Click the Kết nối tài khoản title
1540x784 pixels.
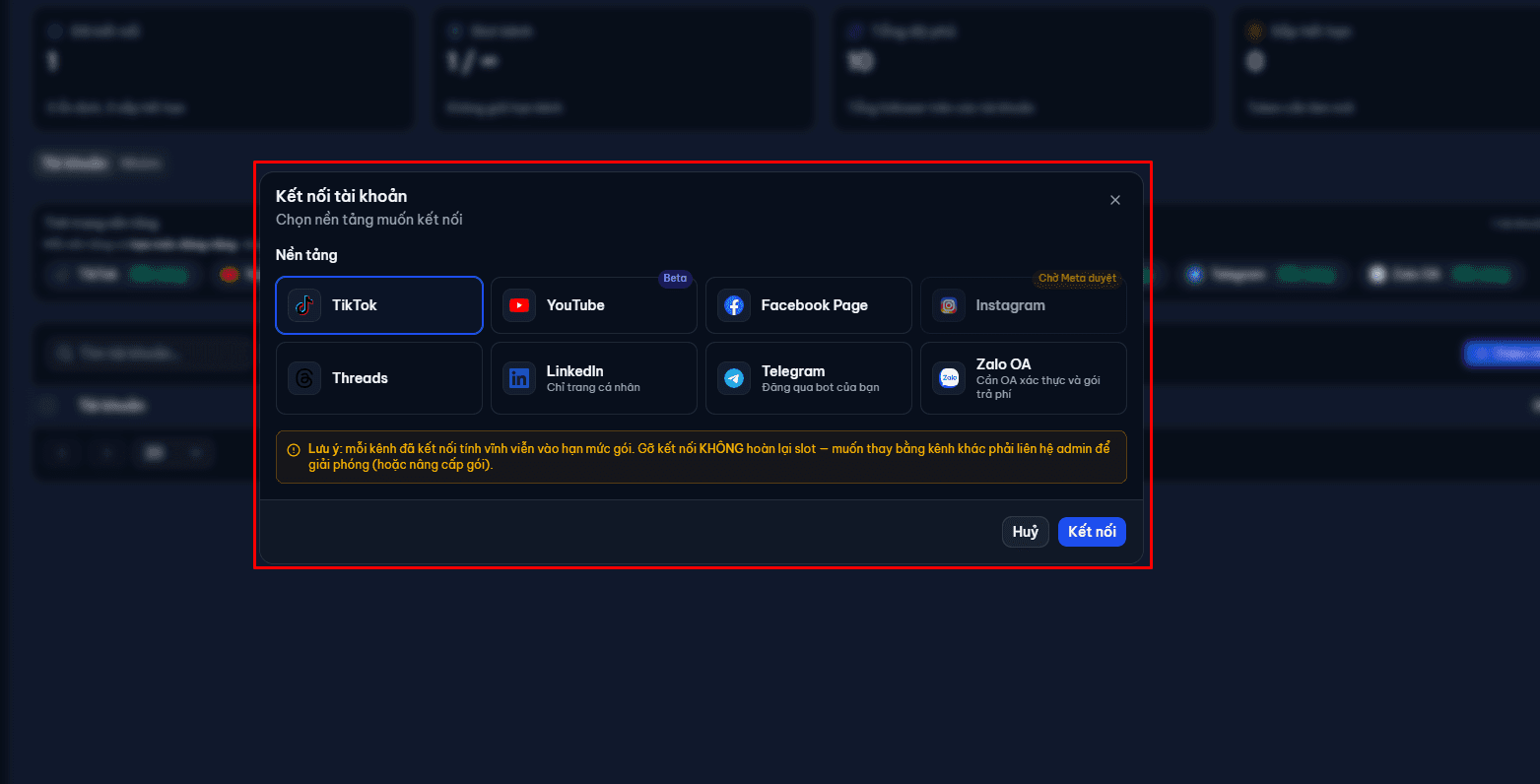pyautogui.click(x=342, y=196)
